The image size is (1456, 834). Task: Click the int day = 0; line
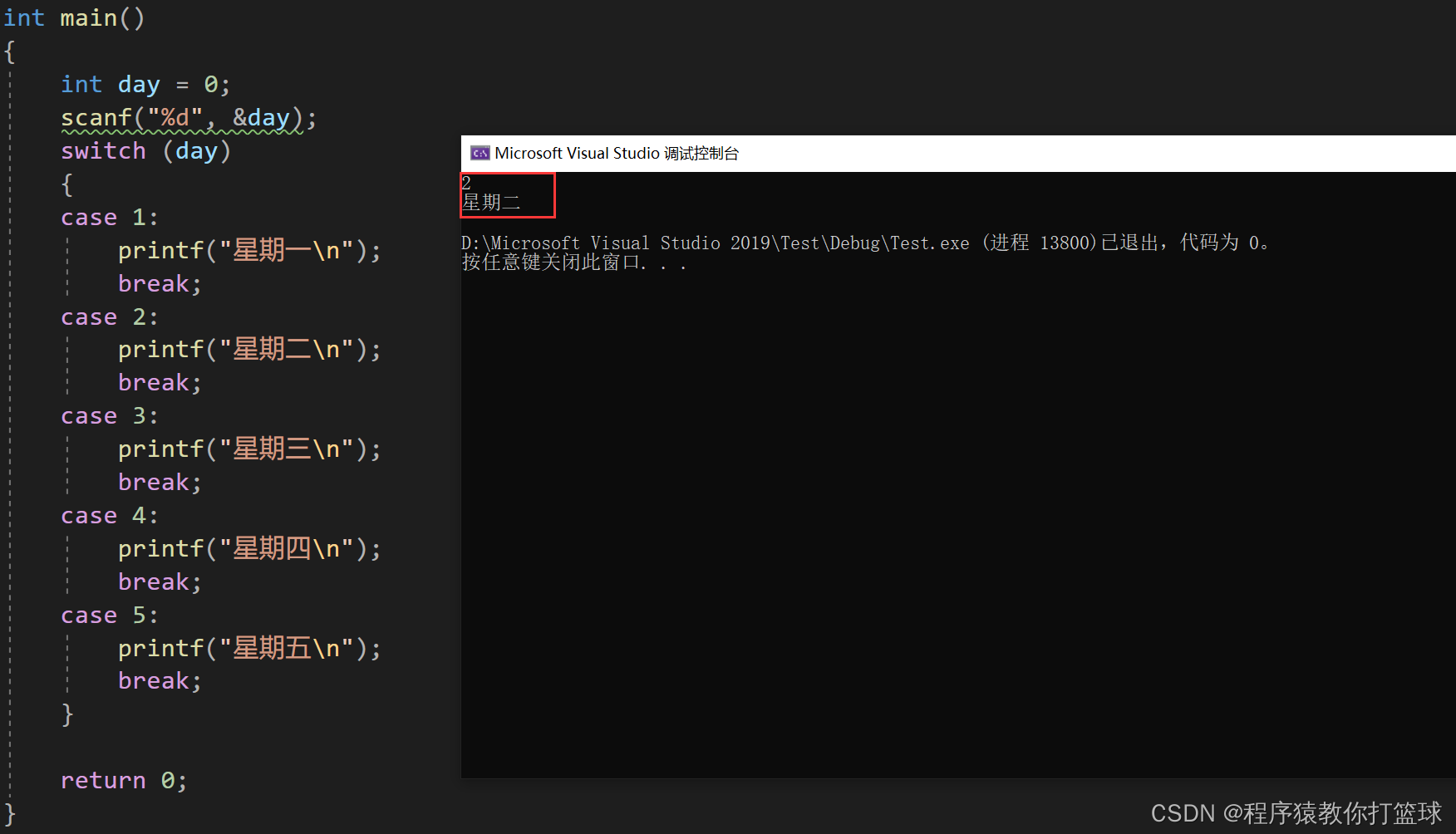click(145, 84)
